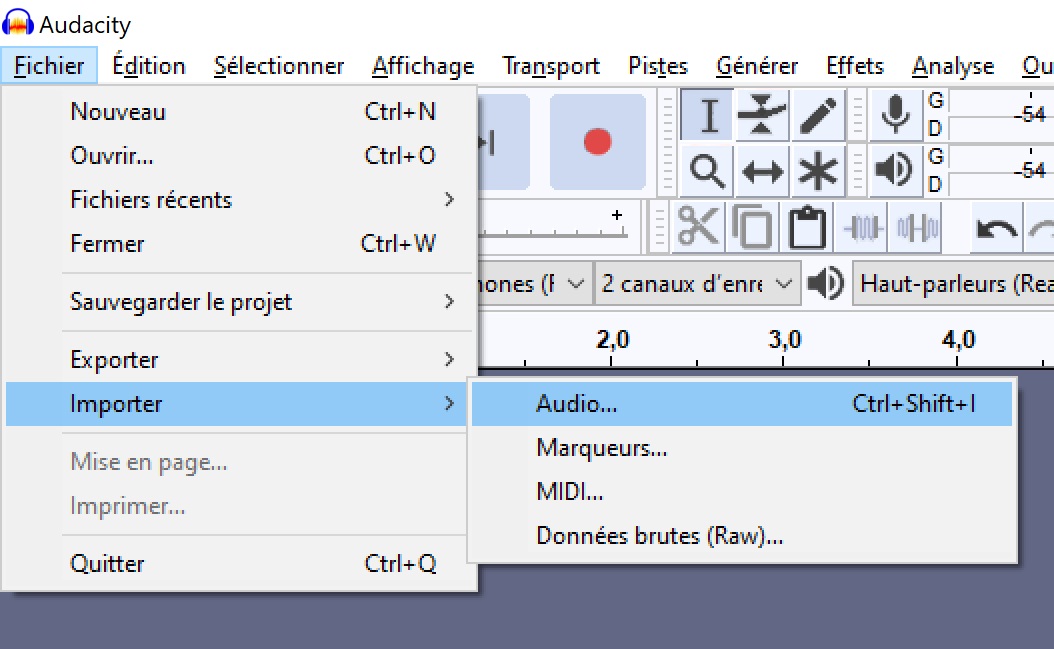
Task: Click the speaker playback meter icon
Action: [x=895, y=169]
